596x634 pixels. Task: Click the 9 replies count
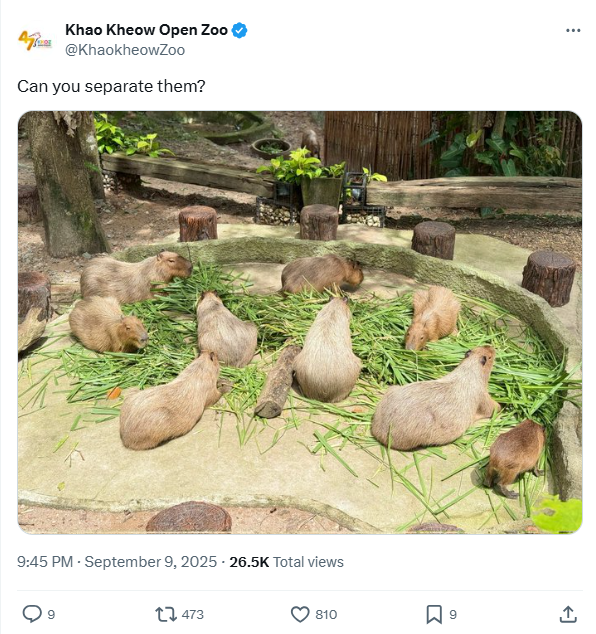pyautogui.click(x=51, y=614)
